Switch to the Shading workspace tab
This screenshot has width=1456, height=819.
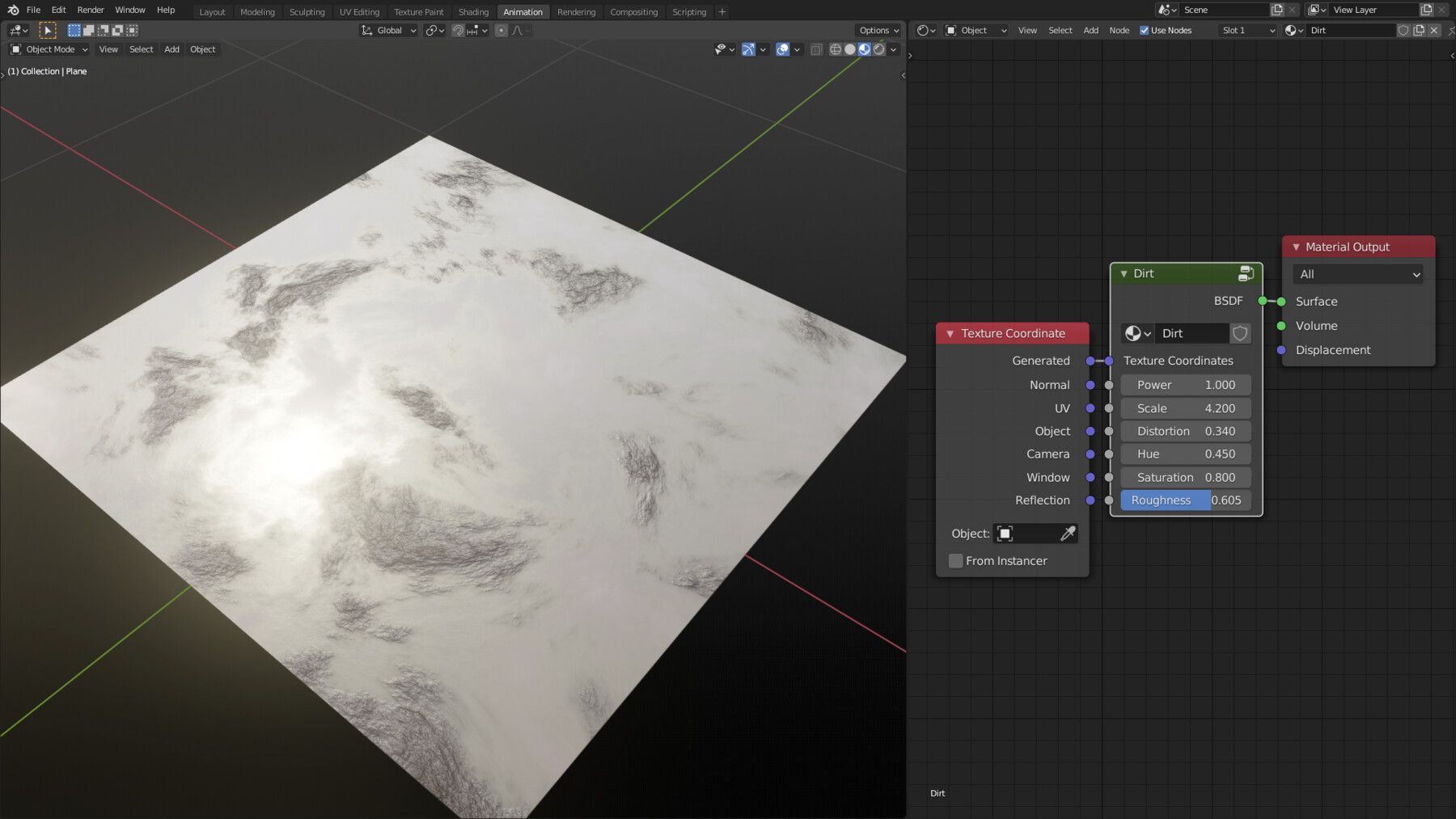473,12
